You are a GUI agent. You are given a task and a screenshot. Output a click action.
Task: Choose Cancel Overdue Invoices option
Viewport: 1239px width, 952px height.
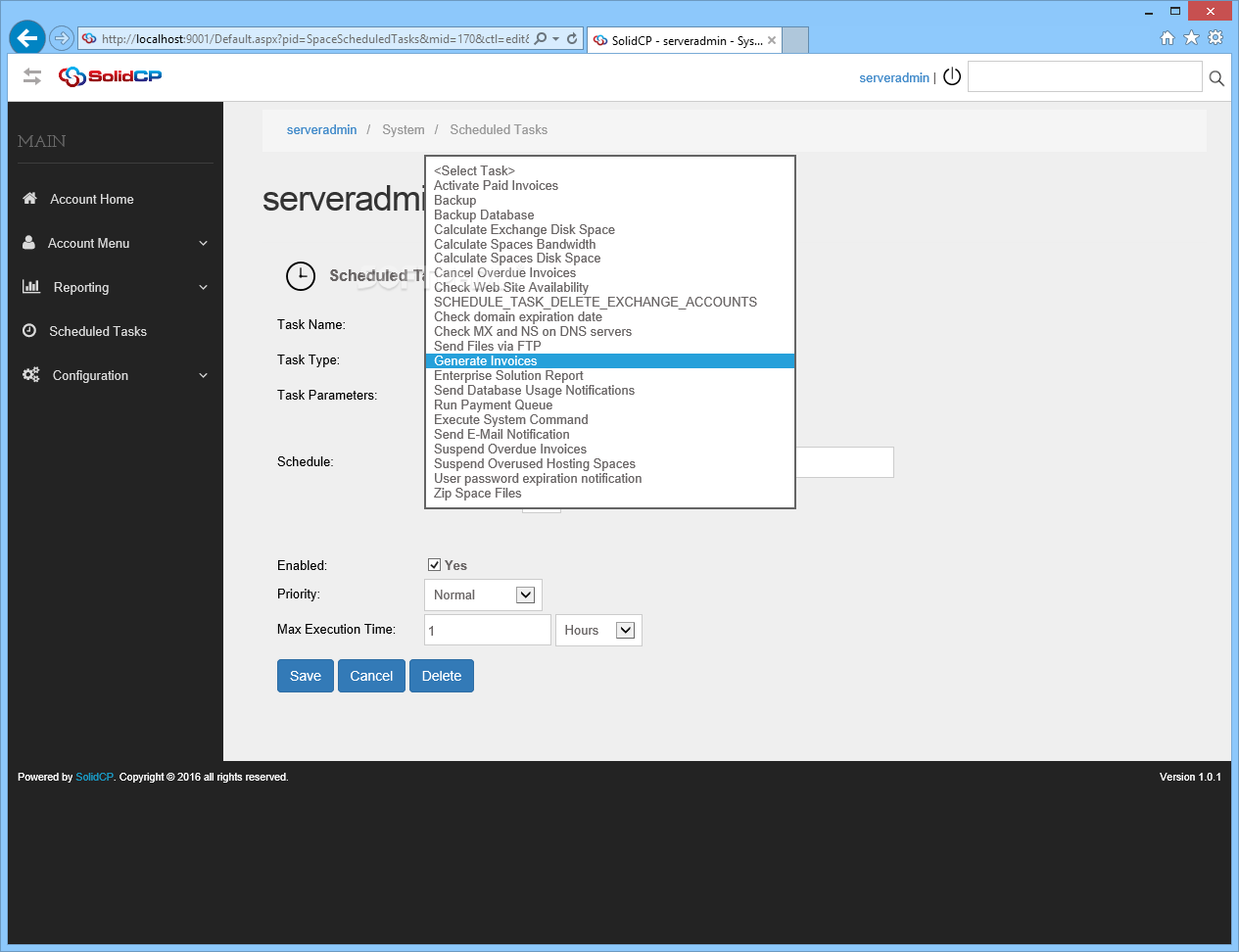pos(609,273)
